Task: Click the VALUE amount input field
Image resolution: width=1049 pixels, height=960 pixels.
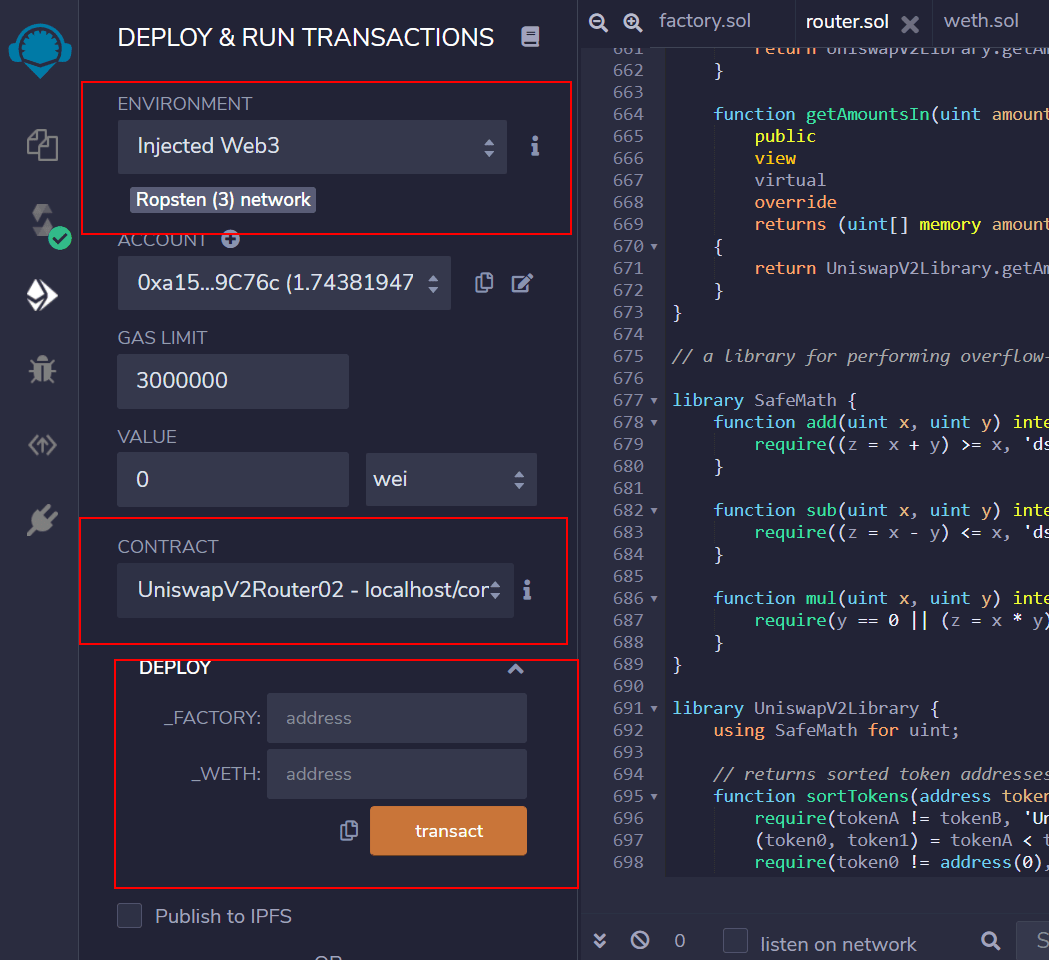Action: 233,479
